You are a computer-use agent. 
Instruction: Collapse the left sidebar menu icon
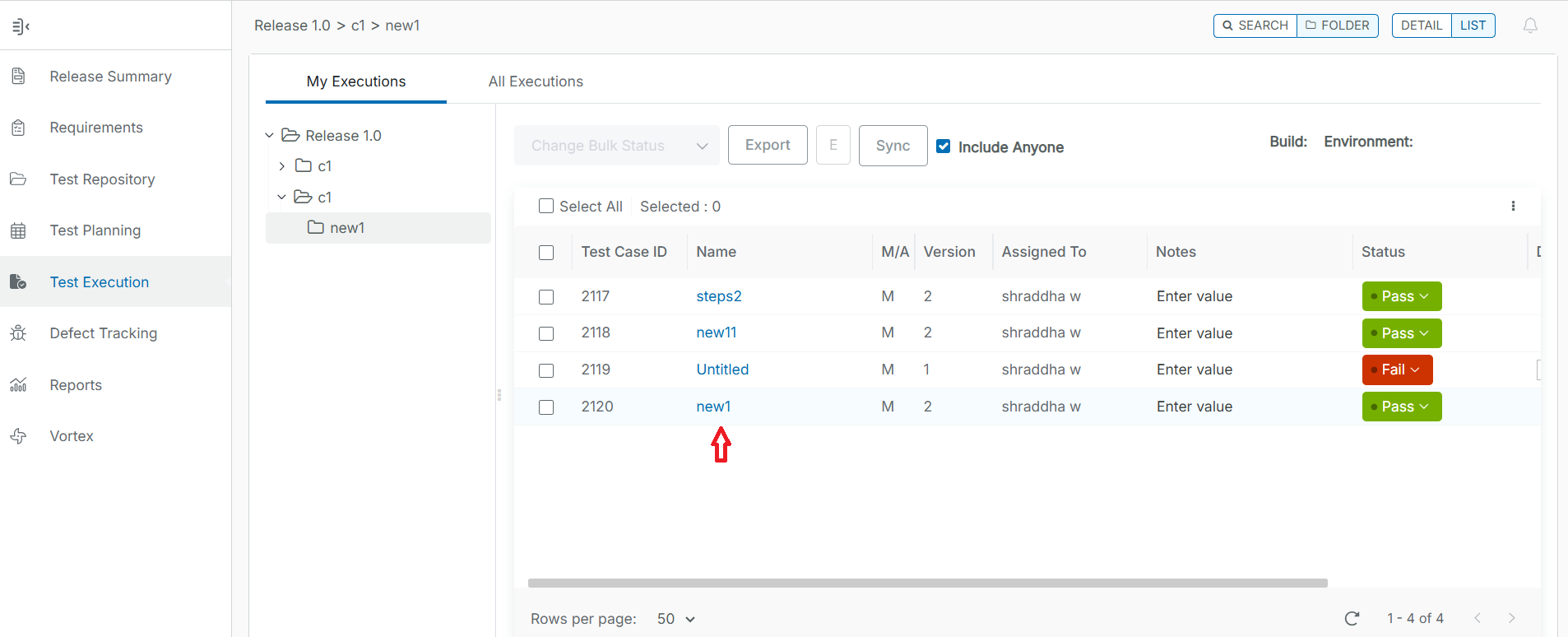point(21,26)
